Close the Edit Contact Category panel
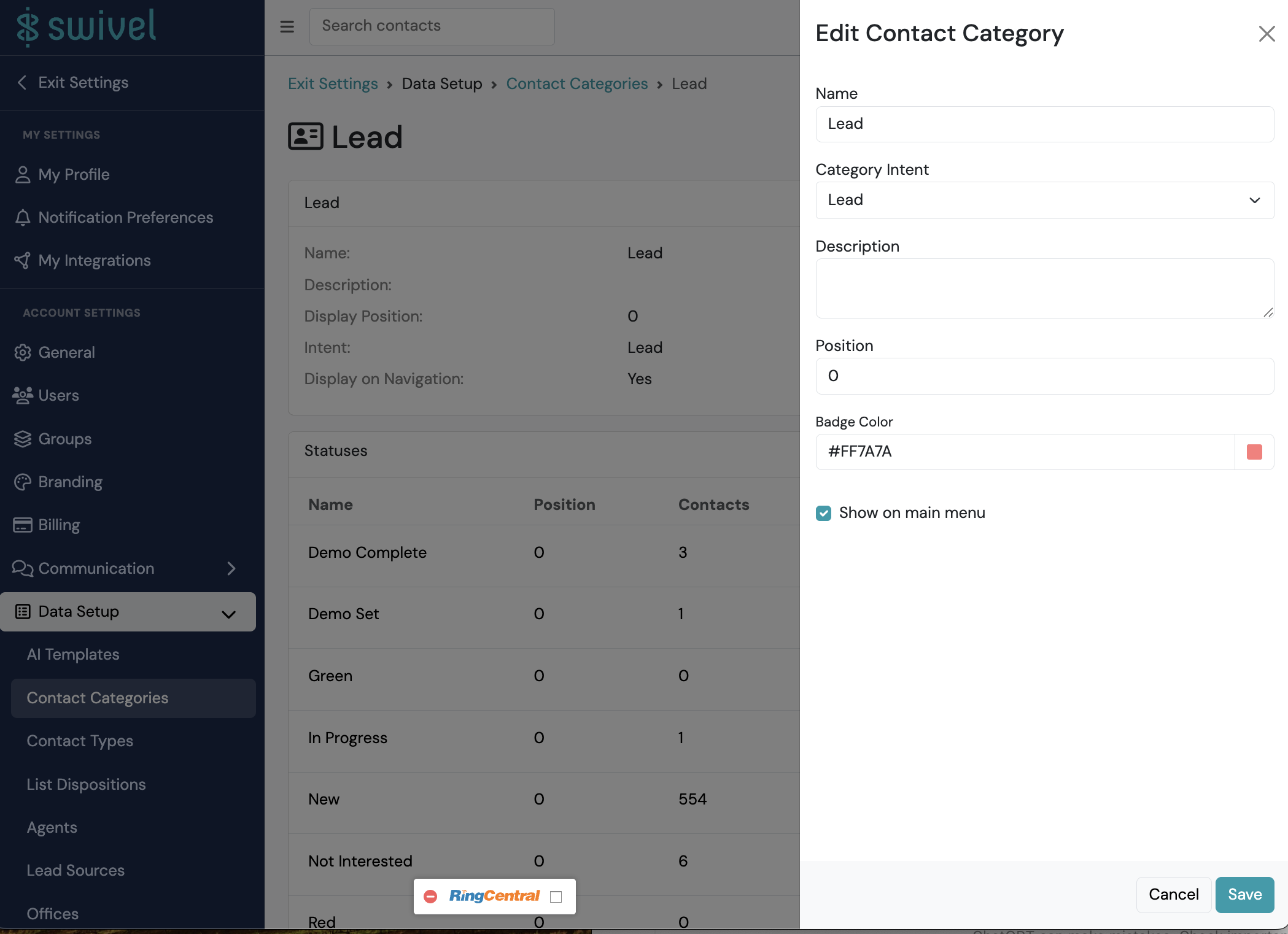The height and width of the screenshot is (934, 1288). [x=1267, y=34]
